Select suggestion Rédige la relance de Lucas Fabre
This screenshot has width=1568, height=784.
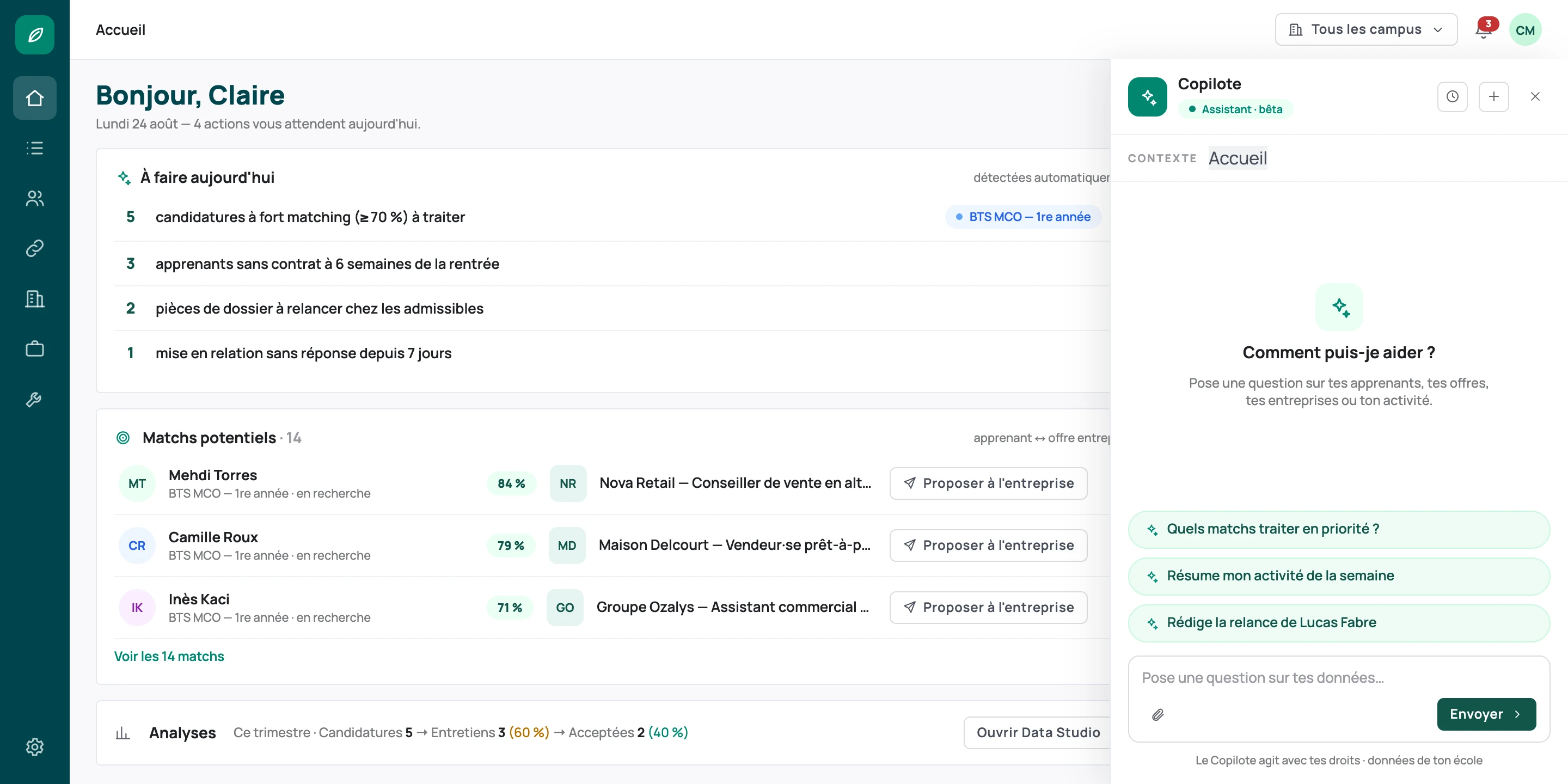click(x=1339, y=623)
